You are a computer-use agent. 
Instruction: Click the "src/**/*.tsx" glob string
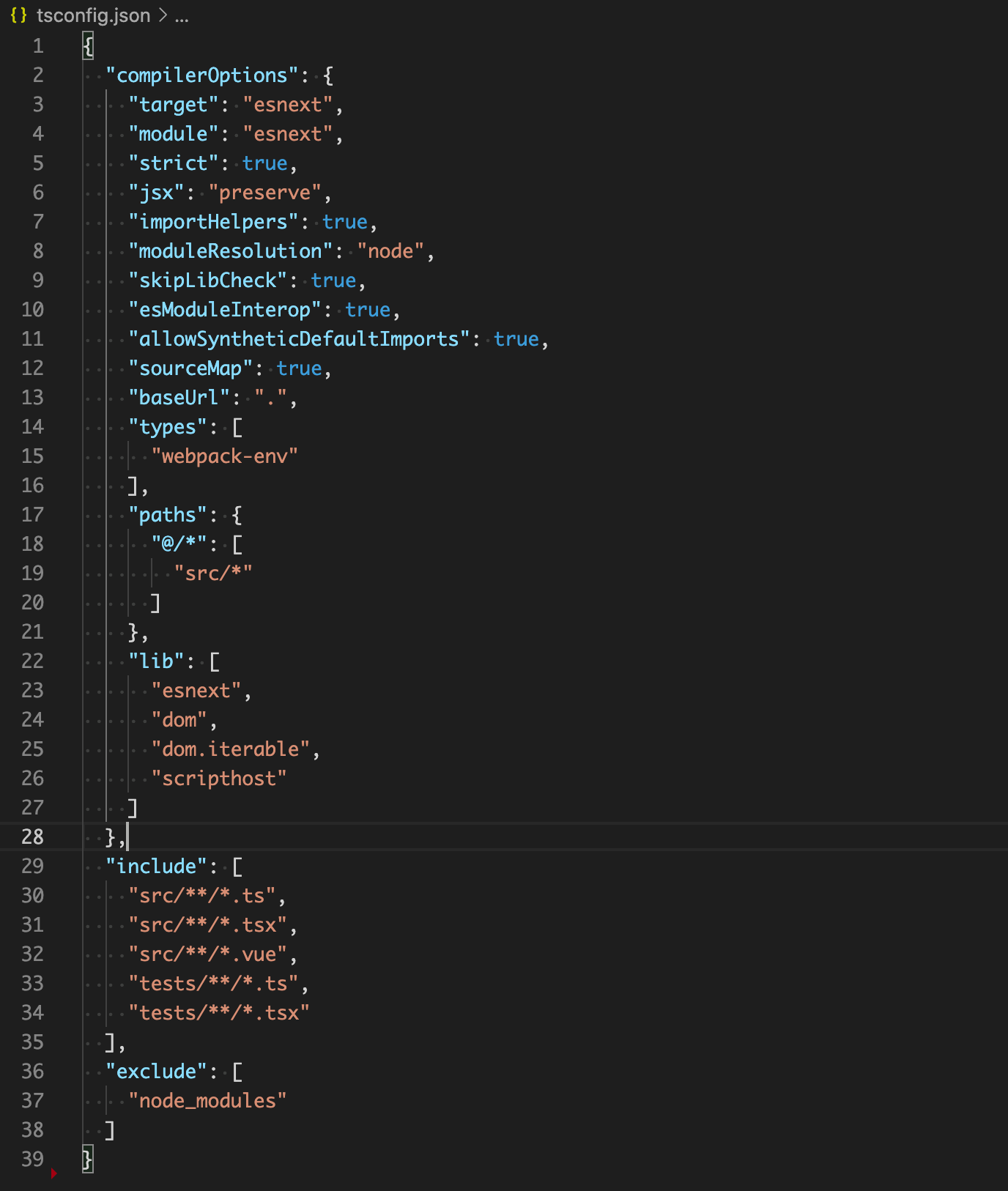208,925
